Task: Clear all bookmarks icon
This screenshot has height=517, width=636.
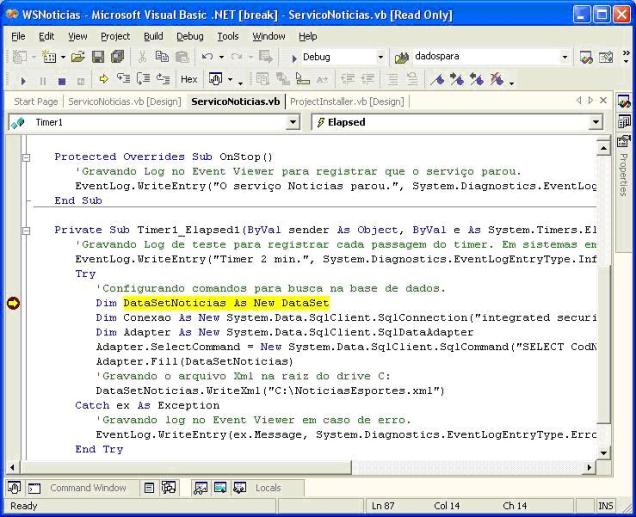Action: pyautogui.click(x=496, y=79)
